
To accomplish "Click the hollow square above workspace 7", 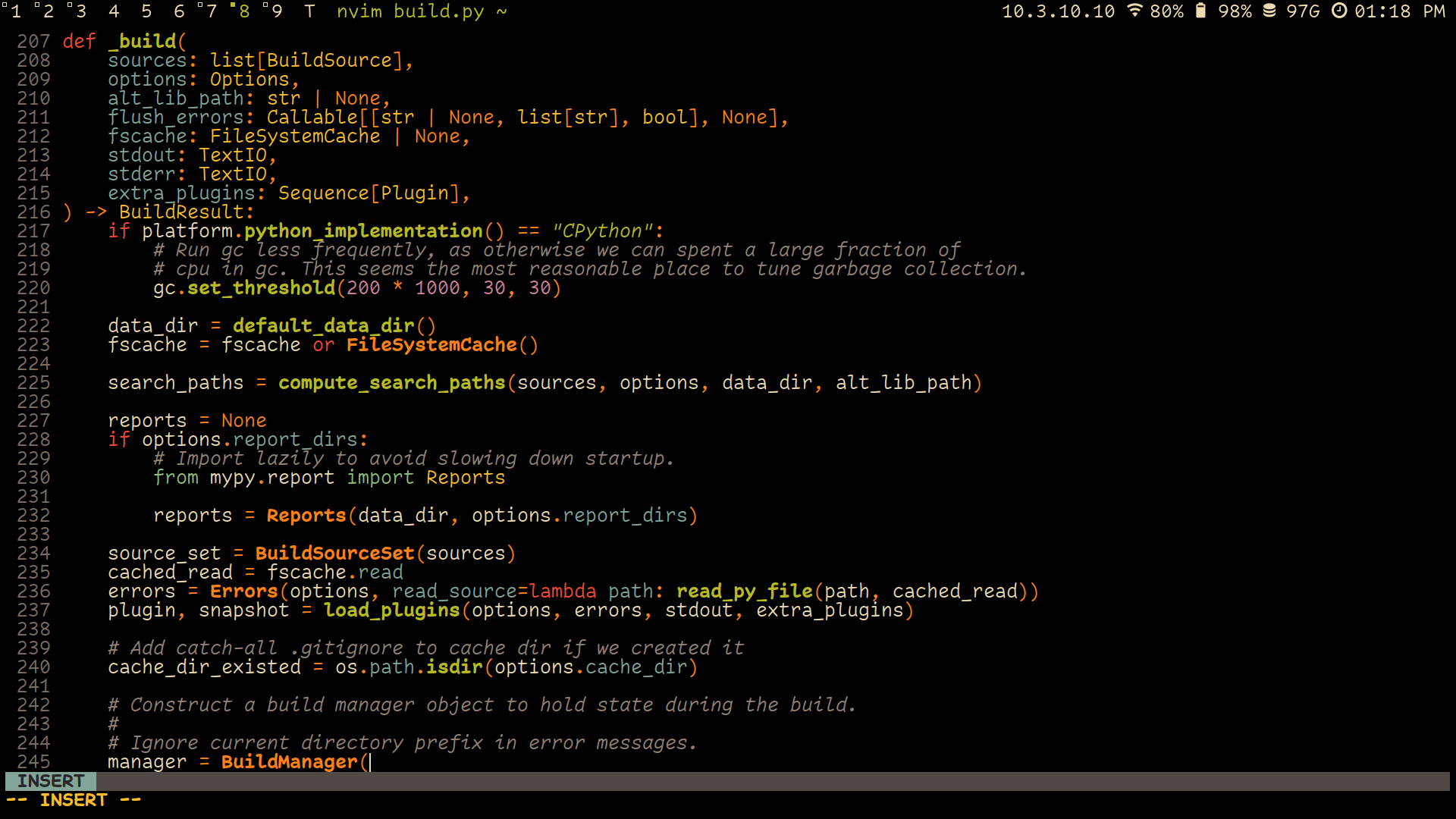I will pyautogui.click(x=202, y=5).
